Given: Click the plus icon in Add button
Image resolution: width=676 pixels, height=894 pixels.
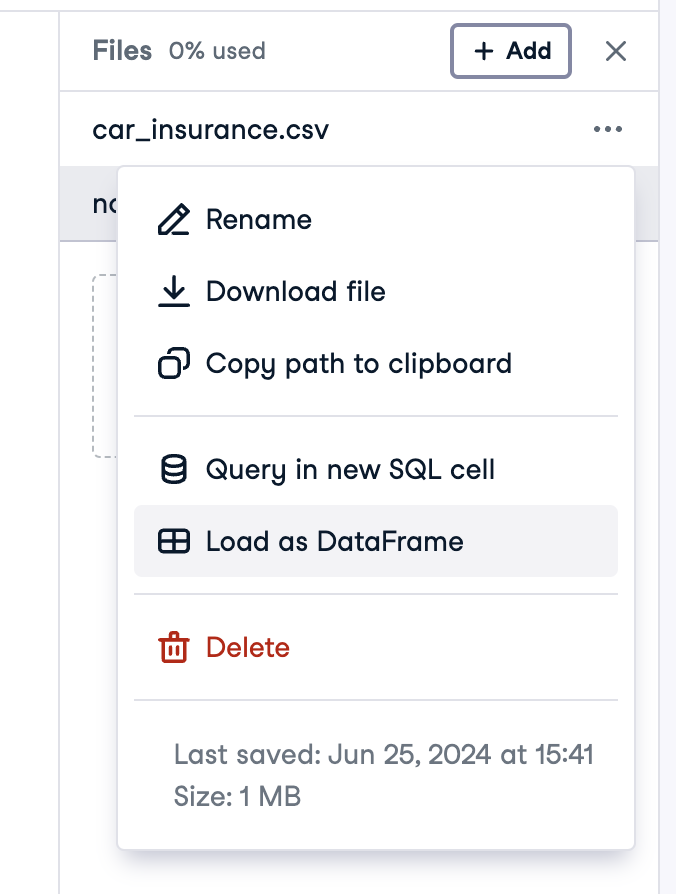Looking at the screenshot, I should [x=484, y=51].
